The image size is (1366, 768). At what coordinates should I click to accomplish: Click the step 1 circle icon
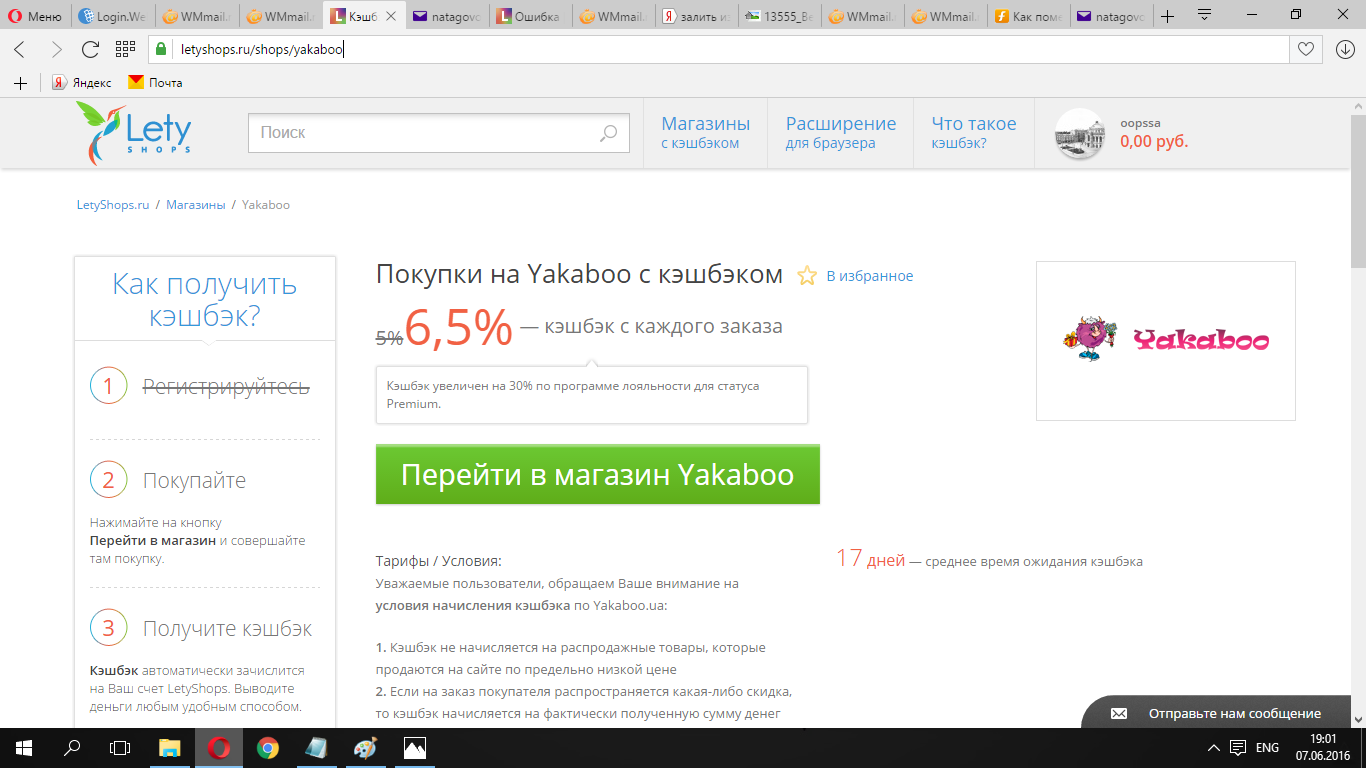[x=109, y=386]
